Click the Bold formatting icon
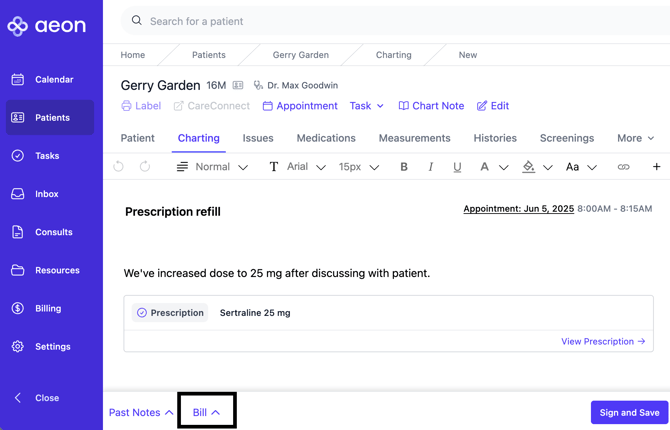This screenshot has height=430, width=670. pos(404,167)
